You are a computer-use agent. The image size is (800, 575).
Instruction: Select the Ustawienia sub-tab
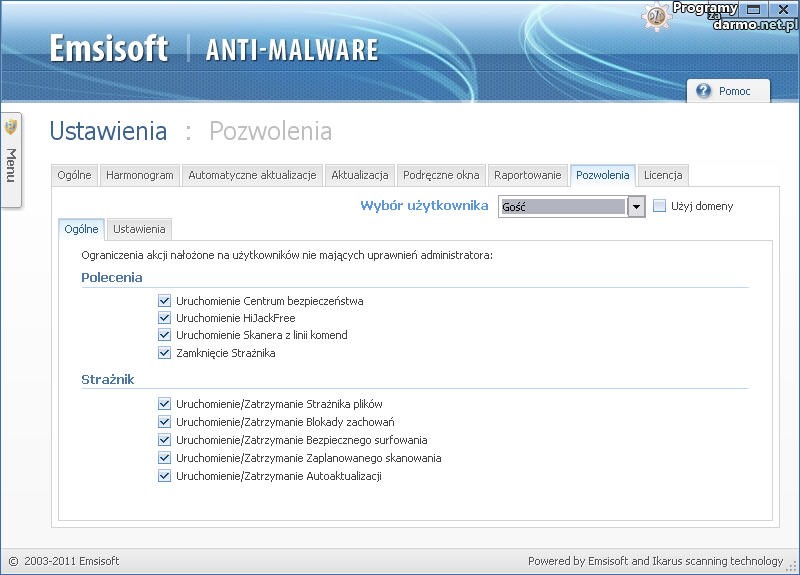139,229
